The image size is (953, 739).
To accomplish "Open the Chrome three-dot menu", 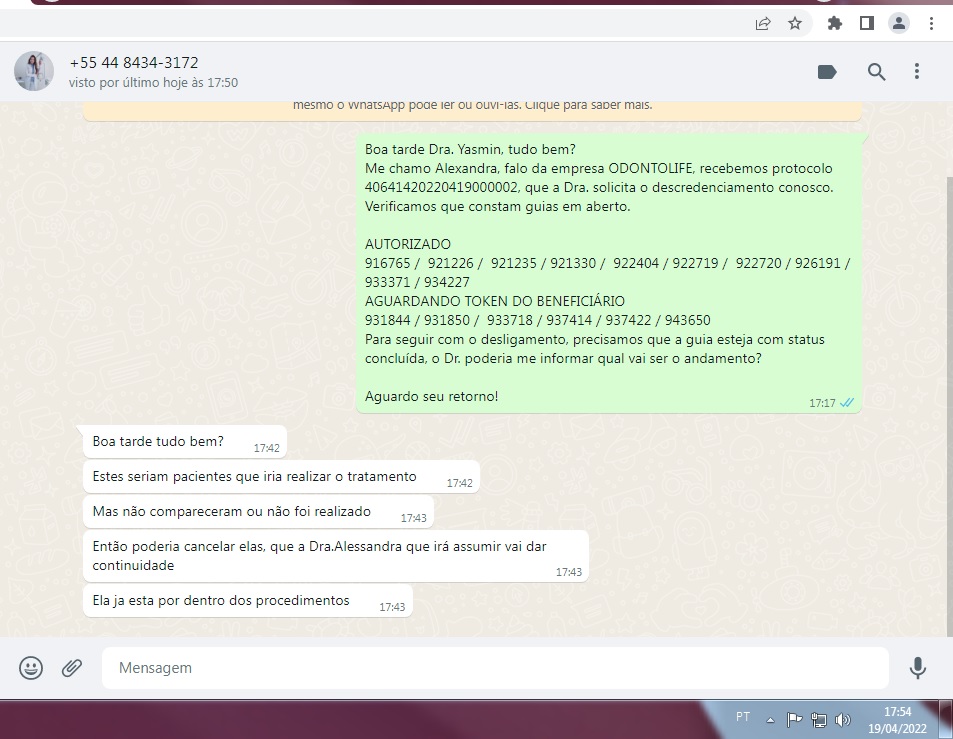I will (x=931, y=23).
